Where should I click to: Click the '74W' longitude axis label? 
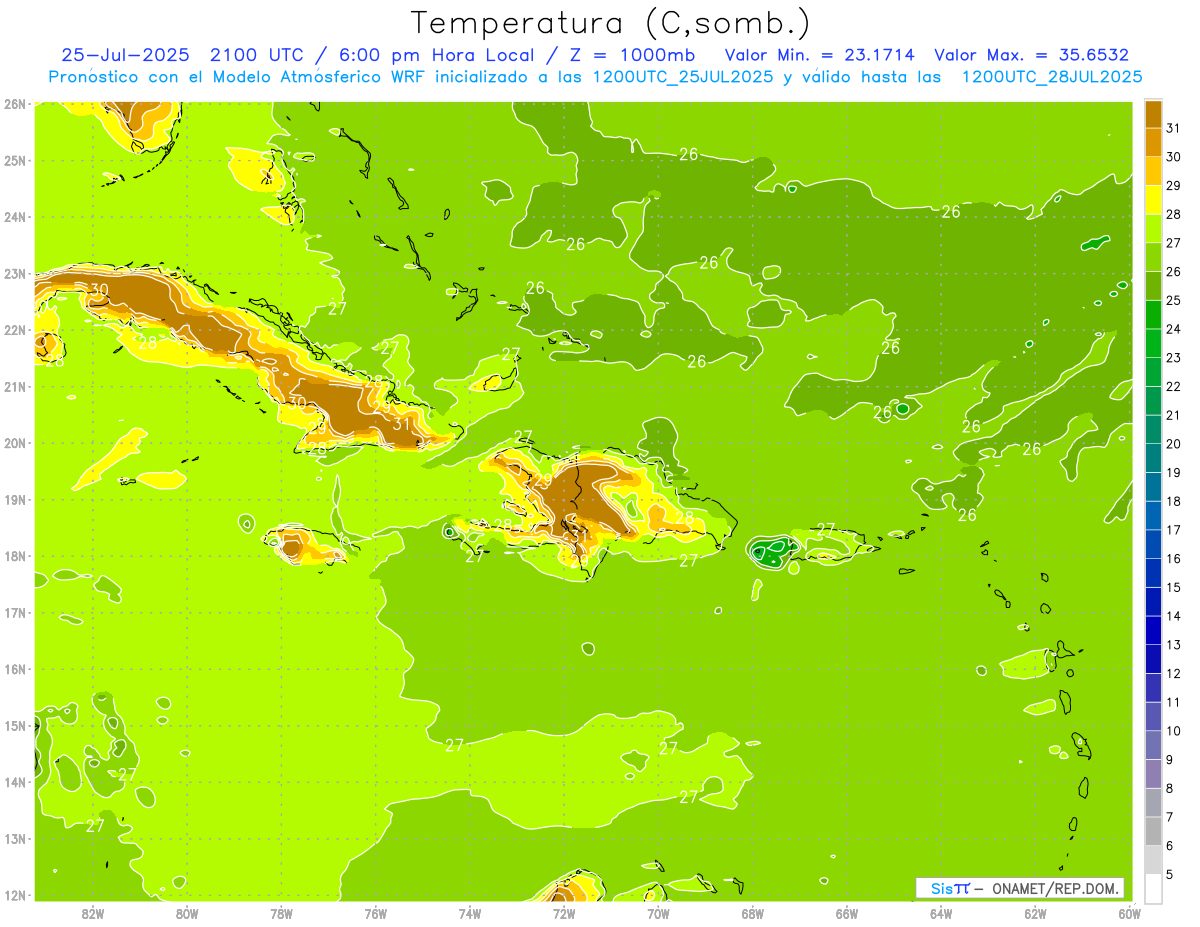(469, 913)
